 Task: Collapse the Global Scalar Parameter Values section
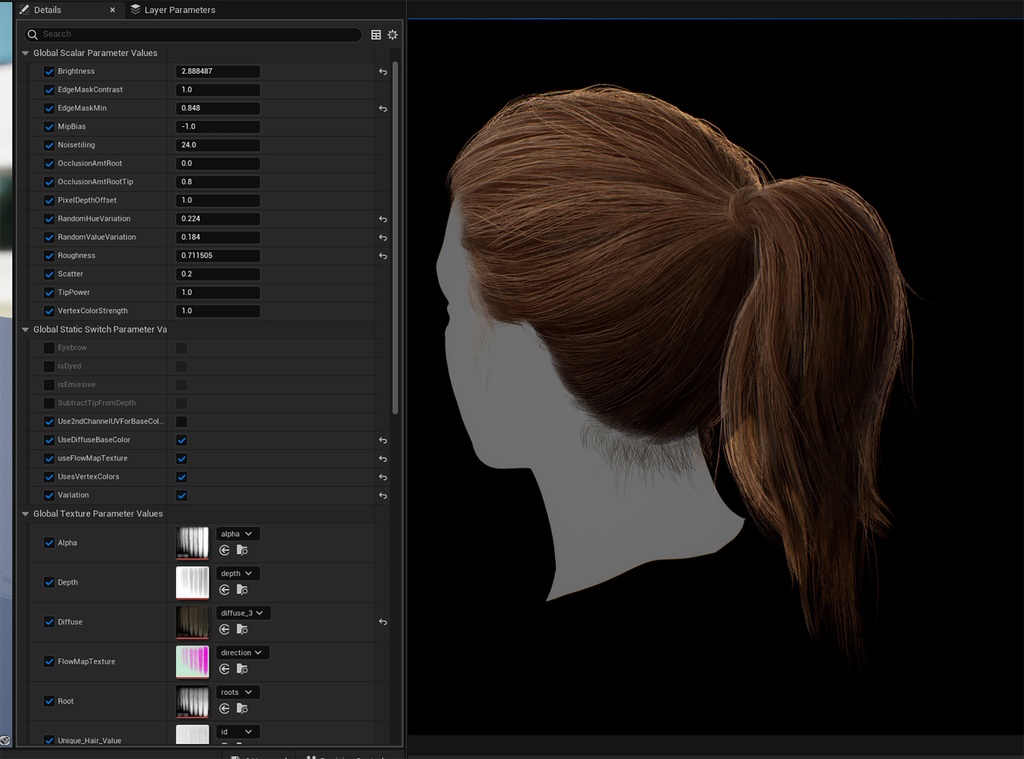point(24,53)
